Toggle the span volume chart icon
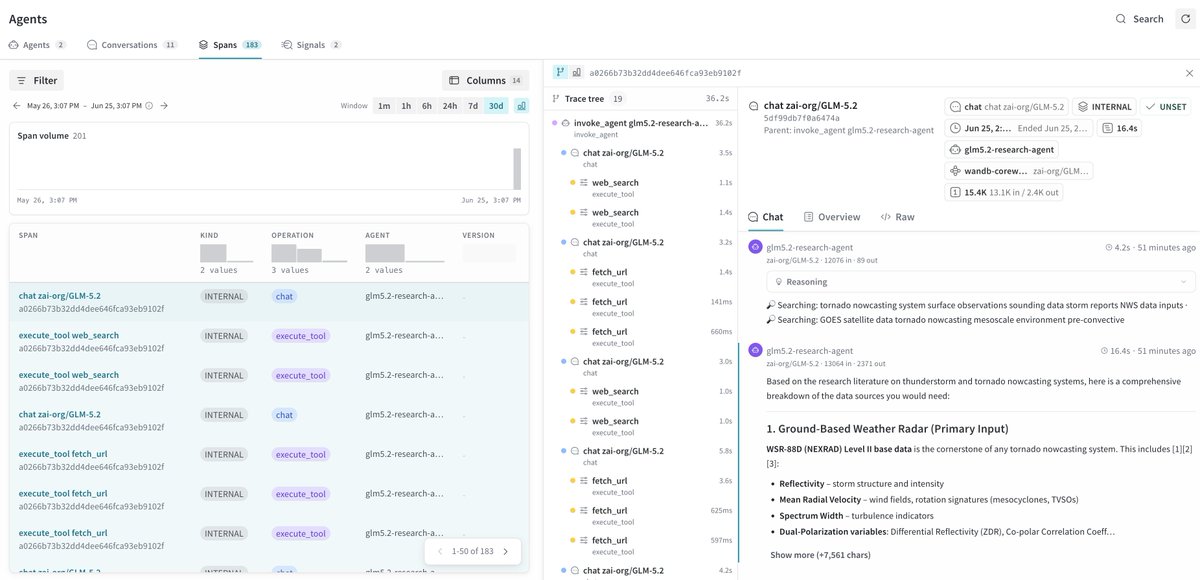Screen dimensions: 1200x580 [x=521, y=105]
